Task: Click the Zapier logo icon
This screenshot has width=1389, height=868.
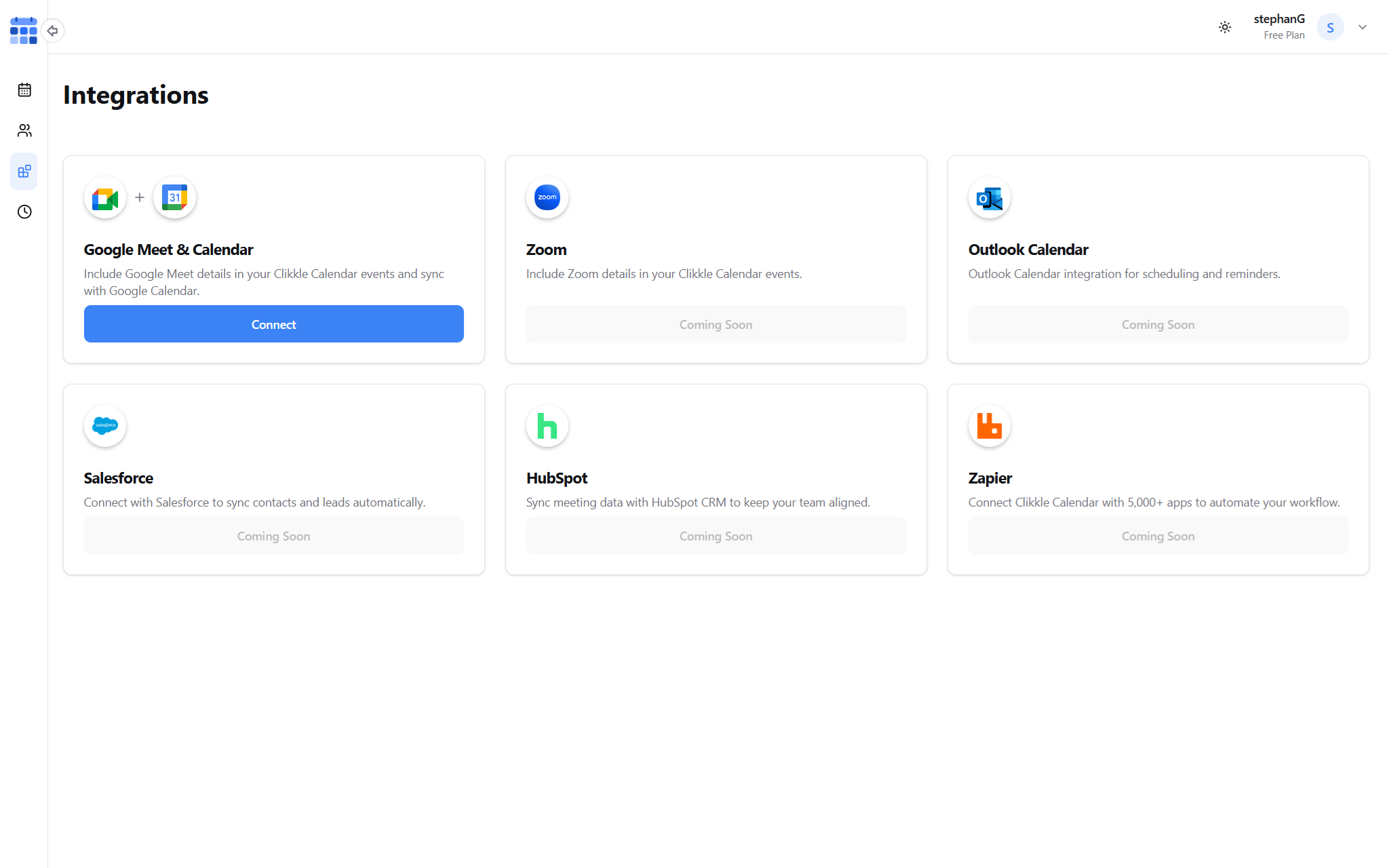Action: click(989, 426)
